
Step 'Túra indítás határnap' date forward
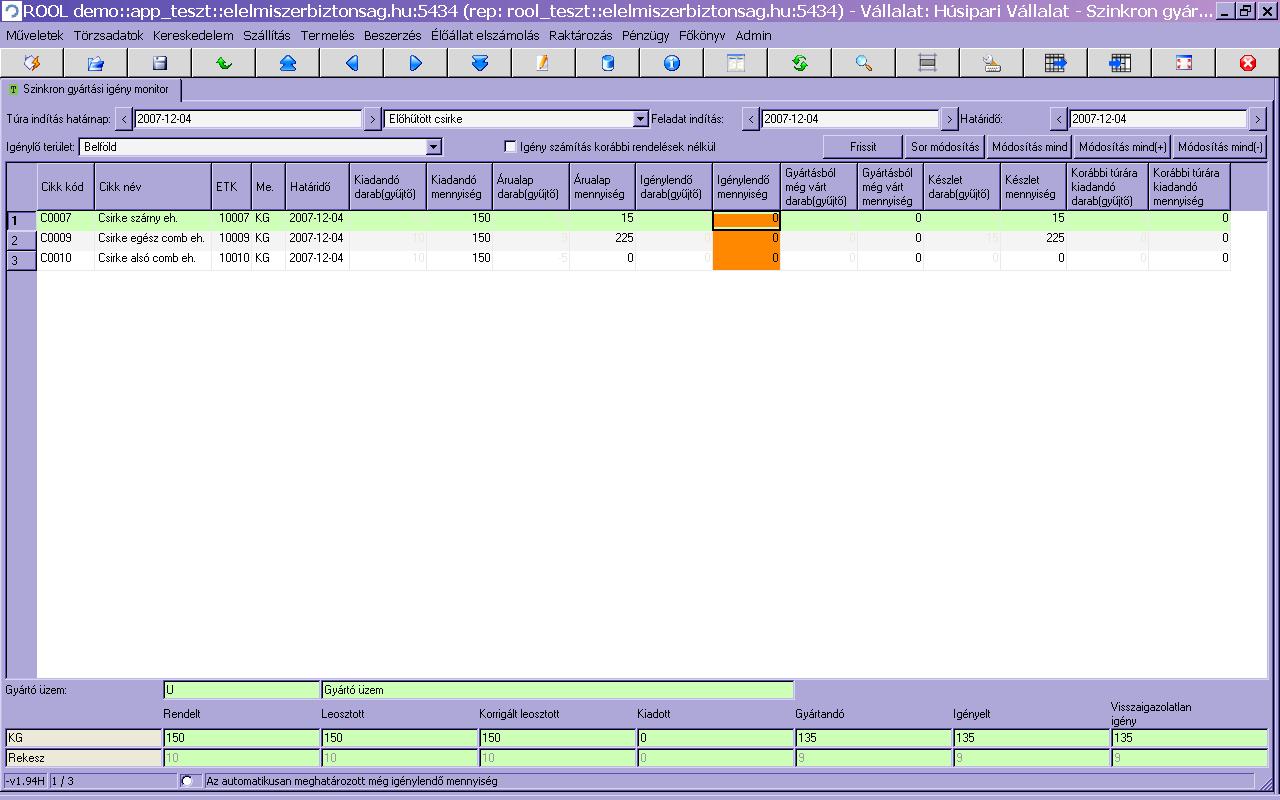pyautogui.click(x=372, y=119)
